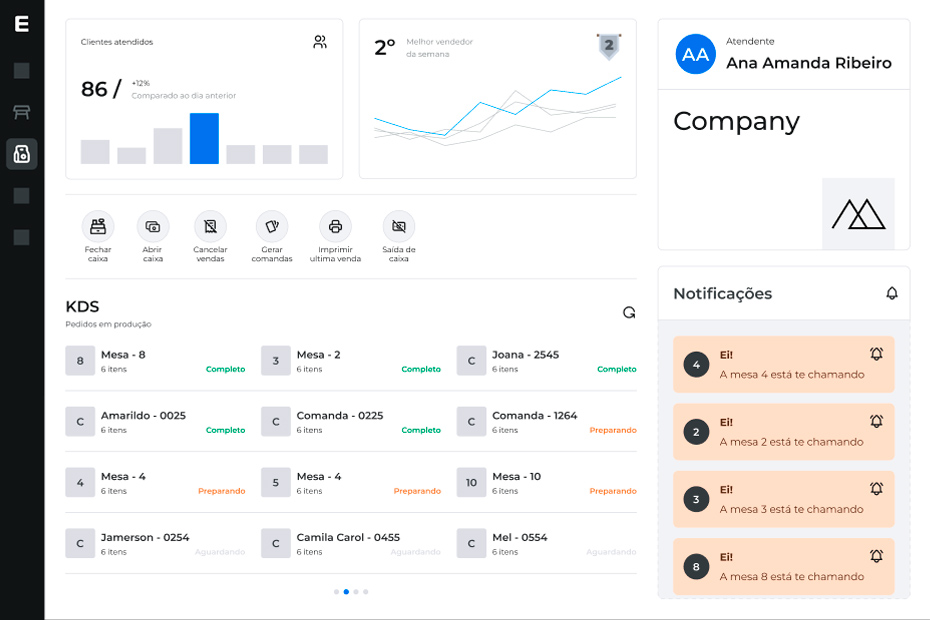This screenshot has width=930, height=620.
Task: Click the clientes atendidos people icon
Action: coord(320,42)
